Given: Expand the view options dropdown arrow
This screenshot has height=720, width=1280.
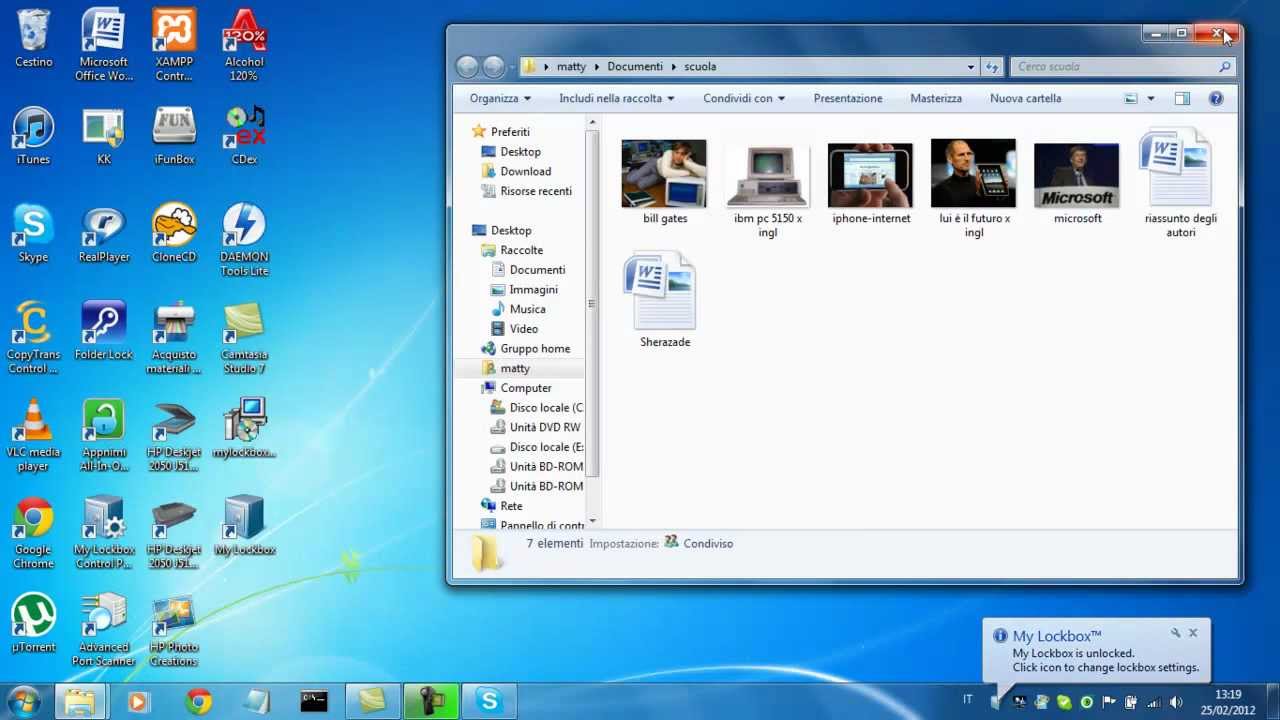Looking at the screenshot, I should tap(1151, 98).
